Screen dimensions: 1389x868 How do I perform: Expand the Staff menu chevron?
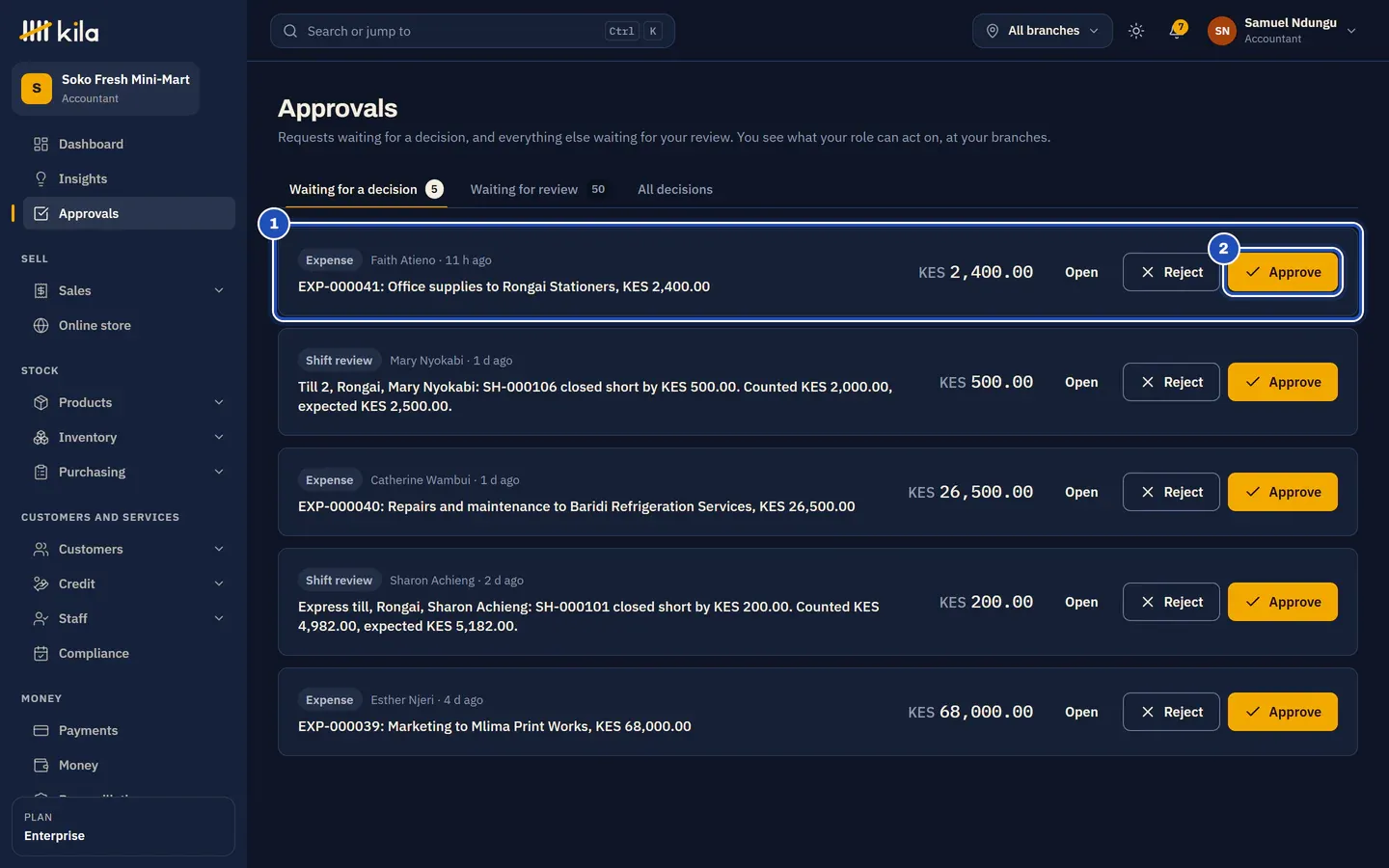(219, 618)
